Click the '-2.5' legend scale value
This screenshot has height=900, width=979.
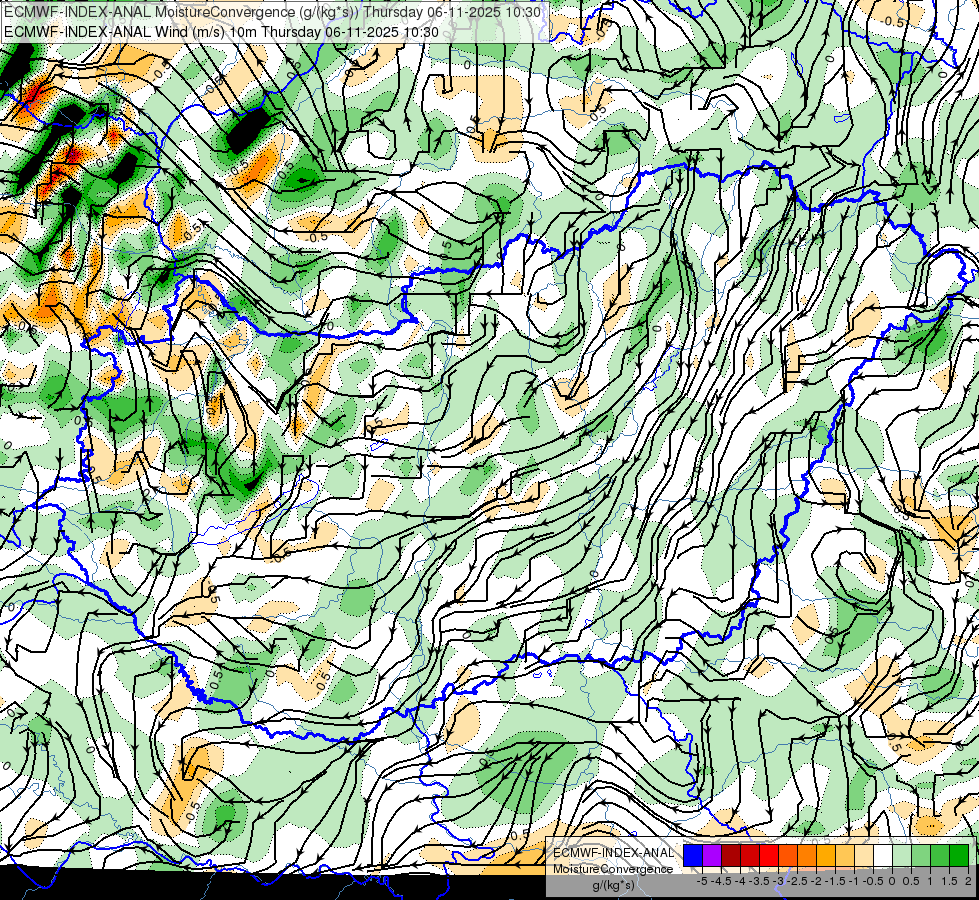click(x=799, y=881)
